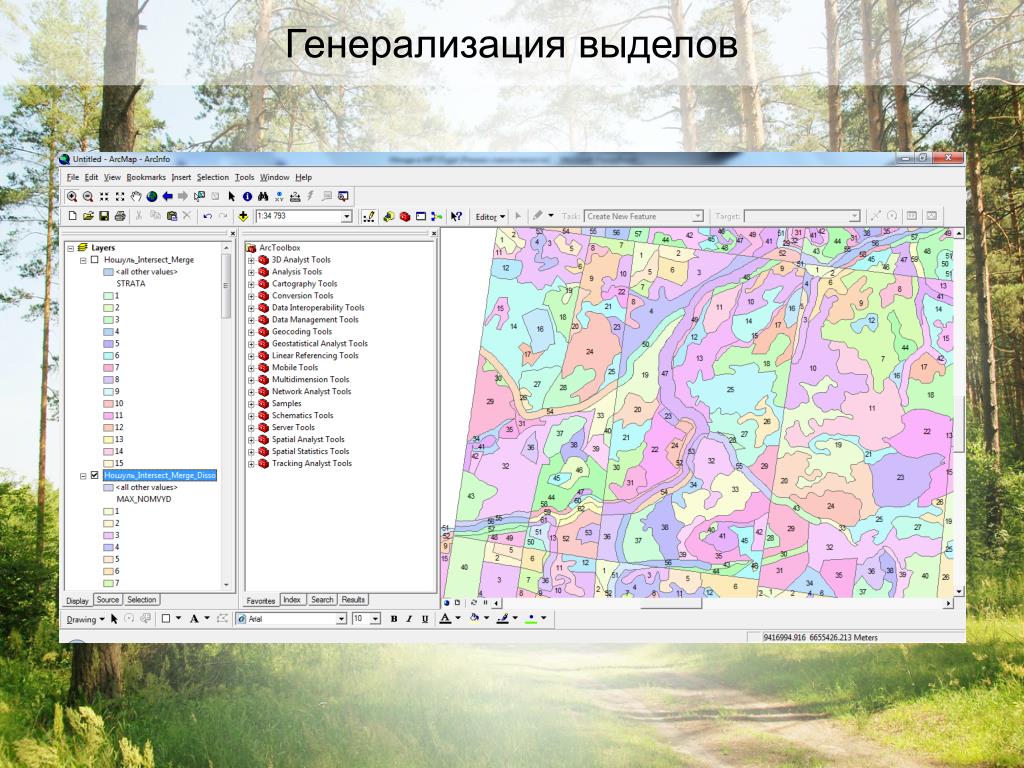Open the Bookmarks menu
The width and height of the screenshot is (1024, 768).
[x=146, y=177]
